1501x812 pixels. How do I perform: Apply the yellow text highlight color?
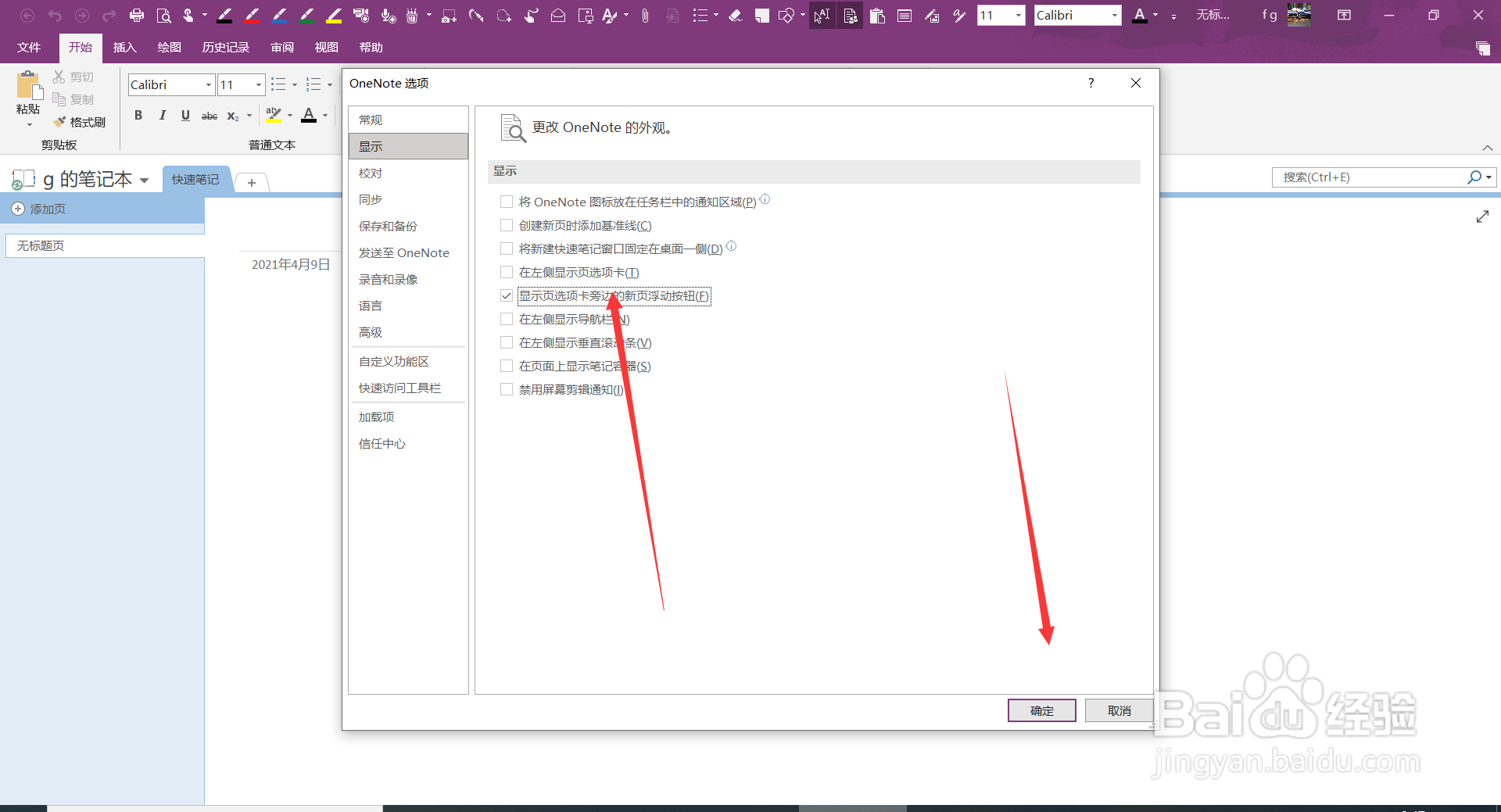[274, 116]
